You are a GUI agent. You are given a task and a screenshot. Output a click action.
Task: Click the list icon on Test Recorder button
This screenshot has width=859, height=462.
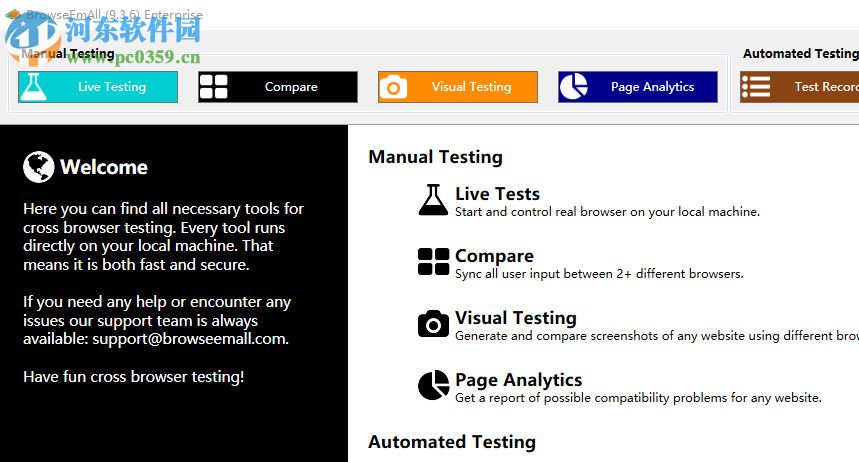tap(755, 87)
